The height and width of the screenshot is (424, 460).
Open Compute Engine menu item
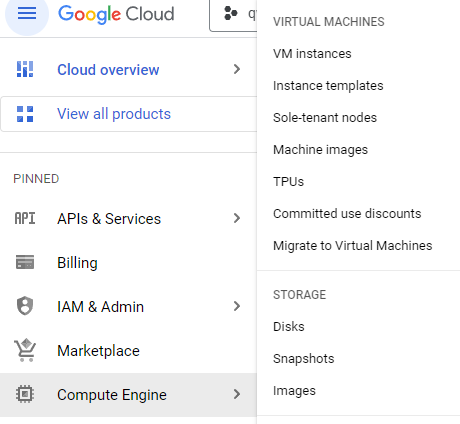pyautogui.click(x=128, y=395)
